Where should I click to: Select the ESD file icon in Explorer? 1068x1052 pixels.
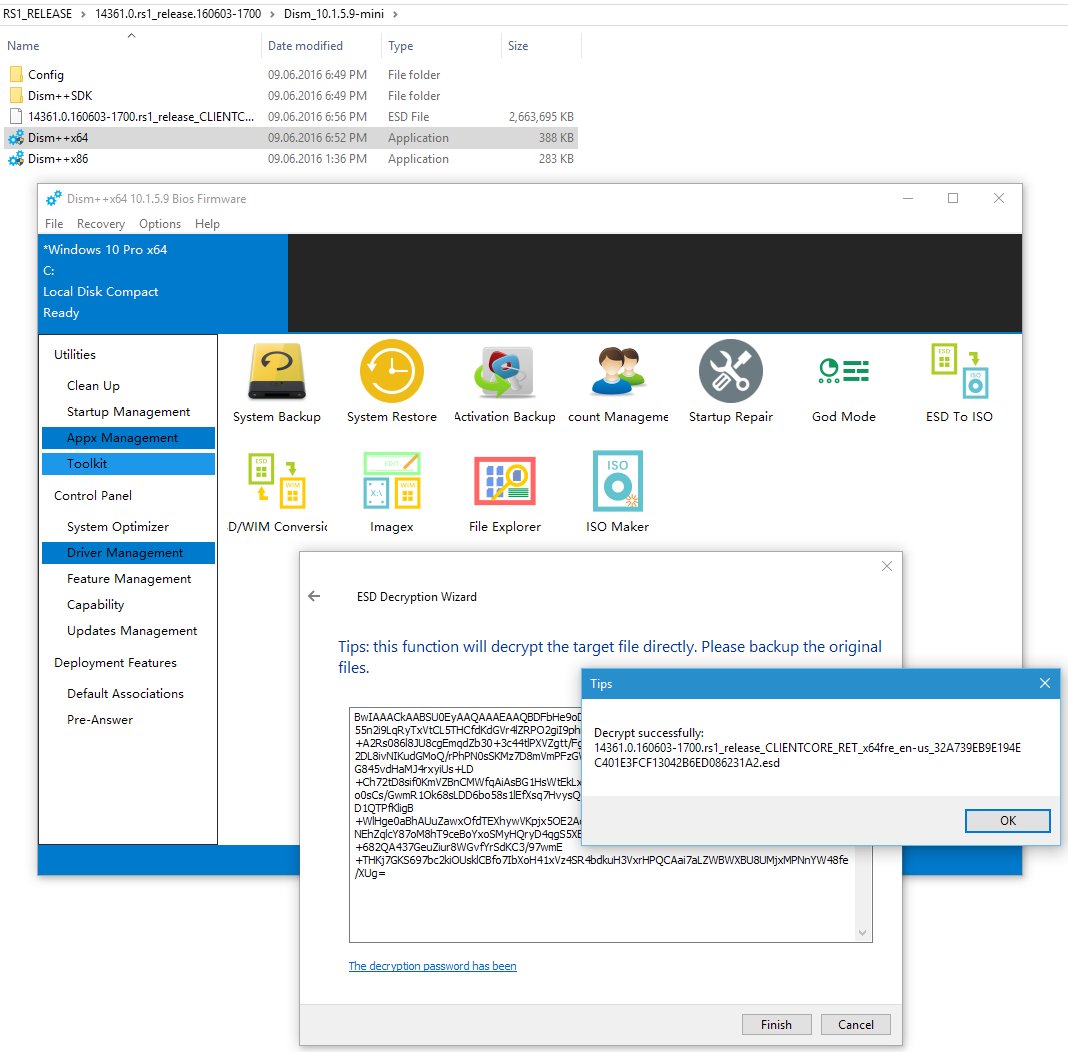(x=16, y=116)
